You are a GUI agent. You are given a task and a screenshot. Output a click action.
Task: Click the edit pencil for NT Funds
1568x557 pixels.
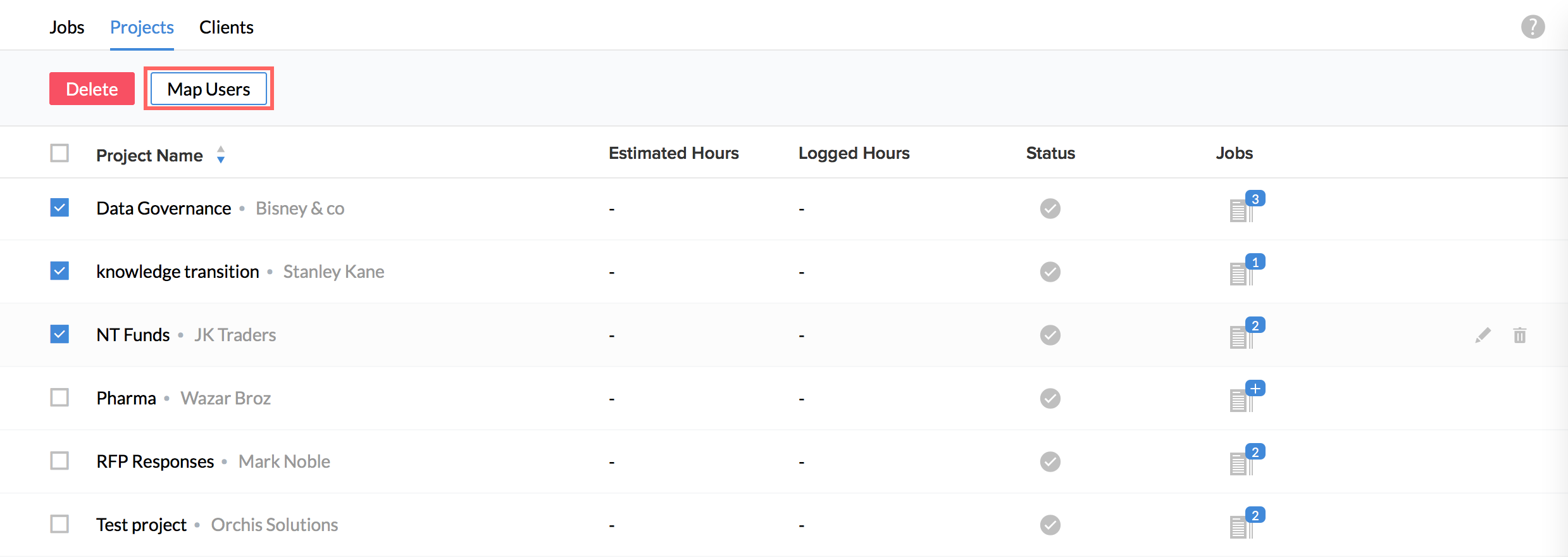(1483, 335)
